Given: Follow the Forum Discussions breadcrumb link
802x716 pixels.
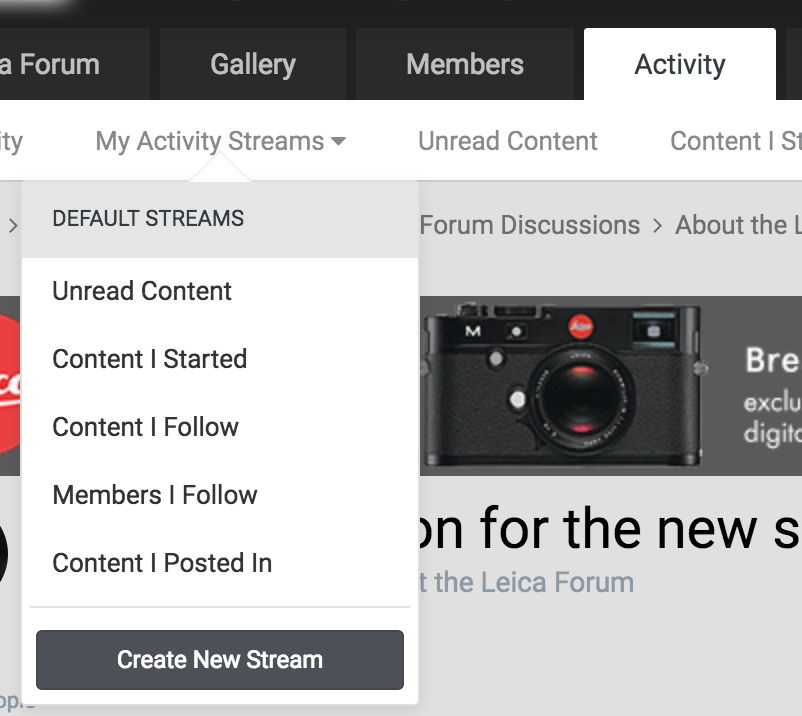Looking at the screenshot, I should (x=530, y=225).
